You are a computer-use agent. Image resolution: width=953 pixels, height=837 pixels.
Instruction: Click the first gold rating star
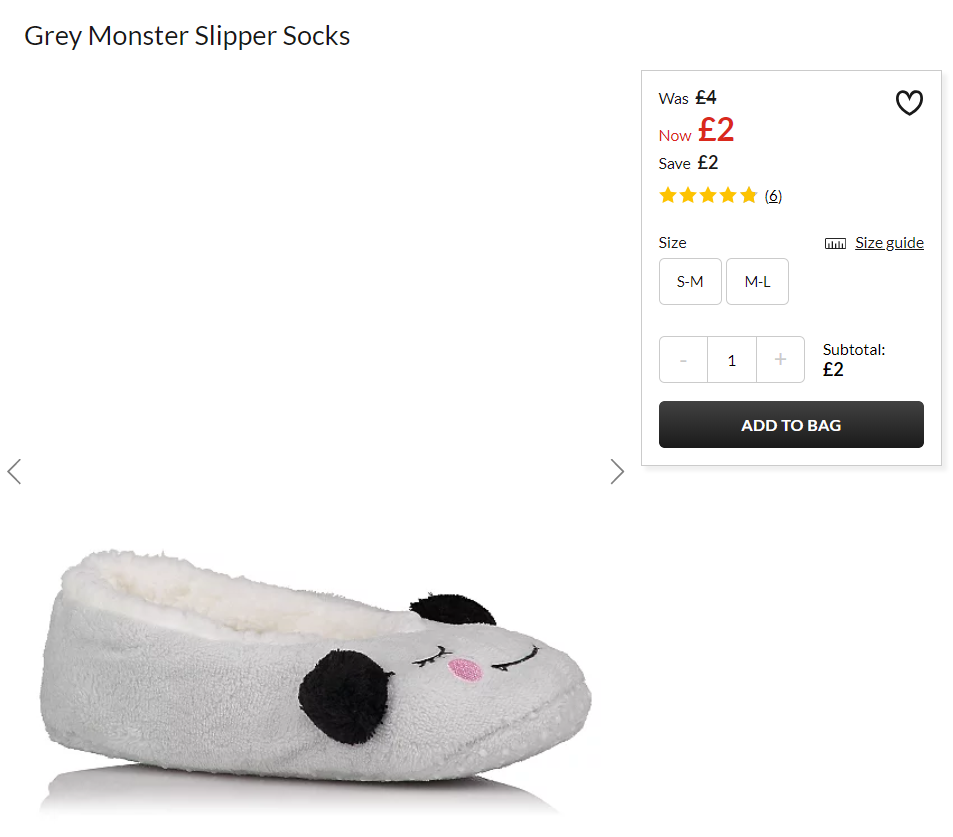(668, 195)
